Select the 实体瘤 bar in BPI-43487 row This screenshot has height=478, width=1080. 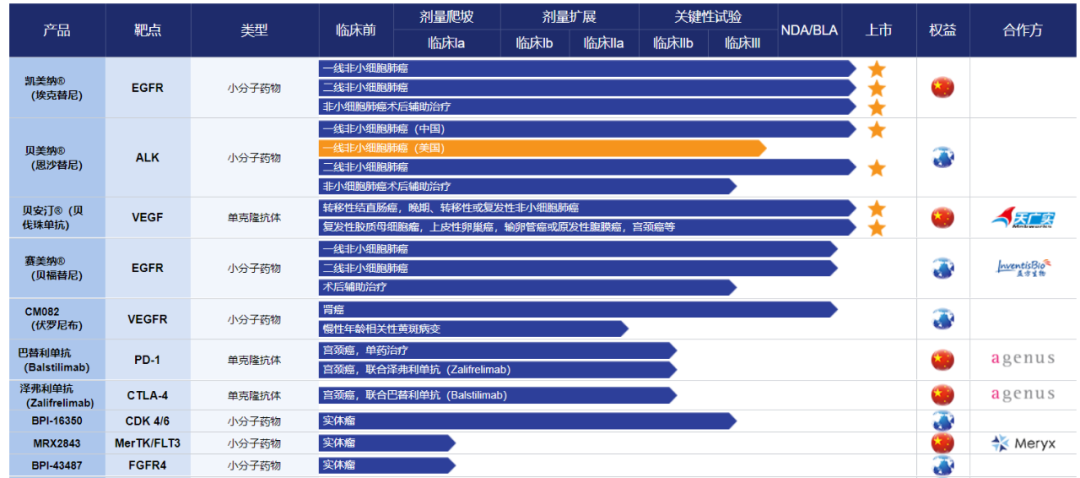[387, 466]
